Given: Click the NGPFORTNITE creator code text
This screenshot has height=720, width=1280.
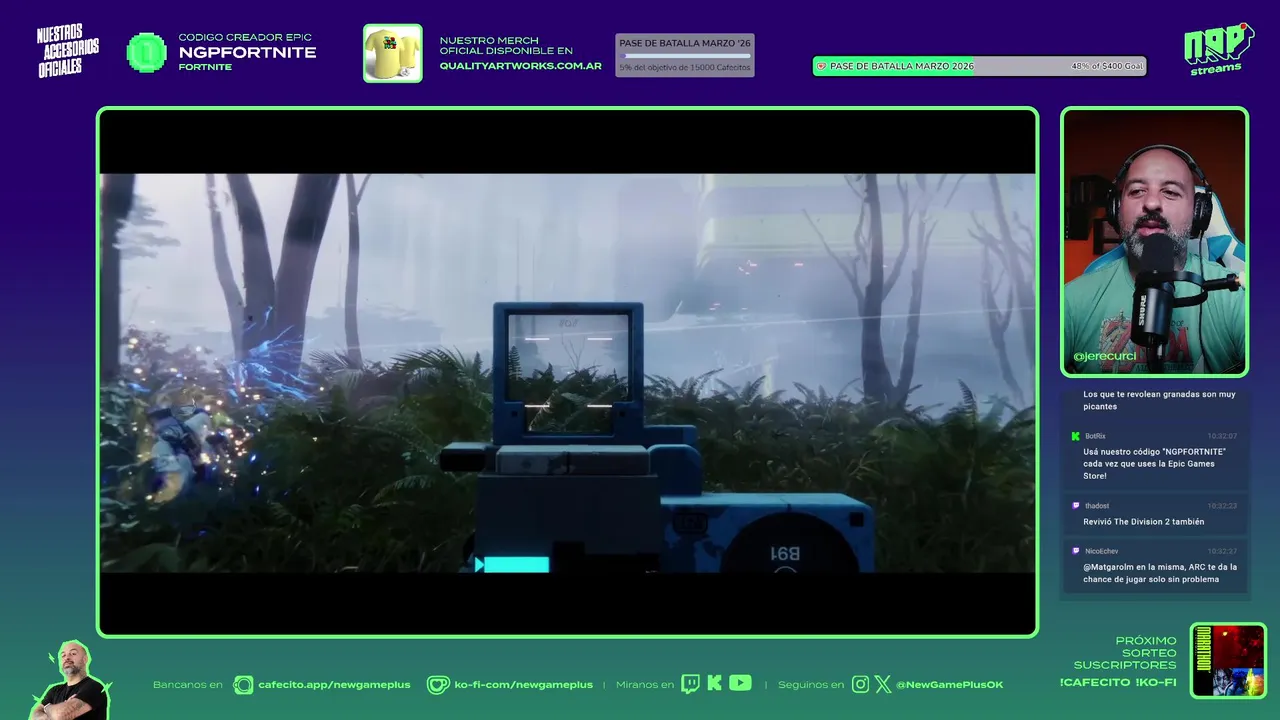Looking at the screenshot, I should (247, 52).
